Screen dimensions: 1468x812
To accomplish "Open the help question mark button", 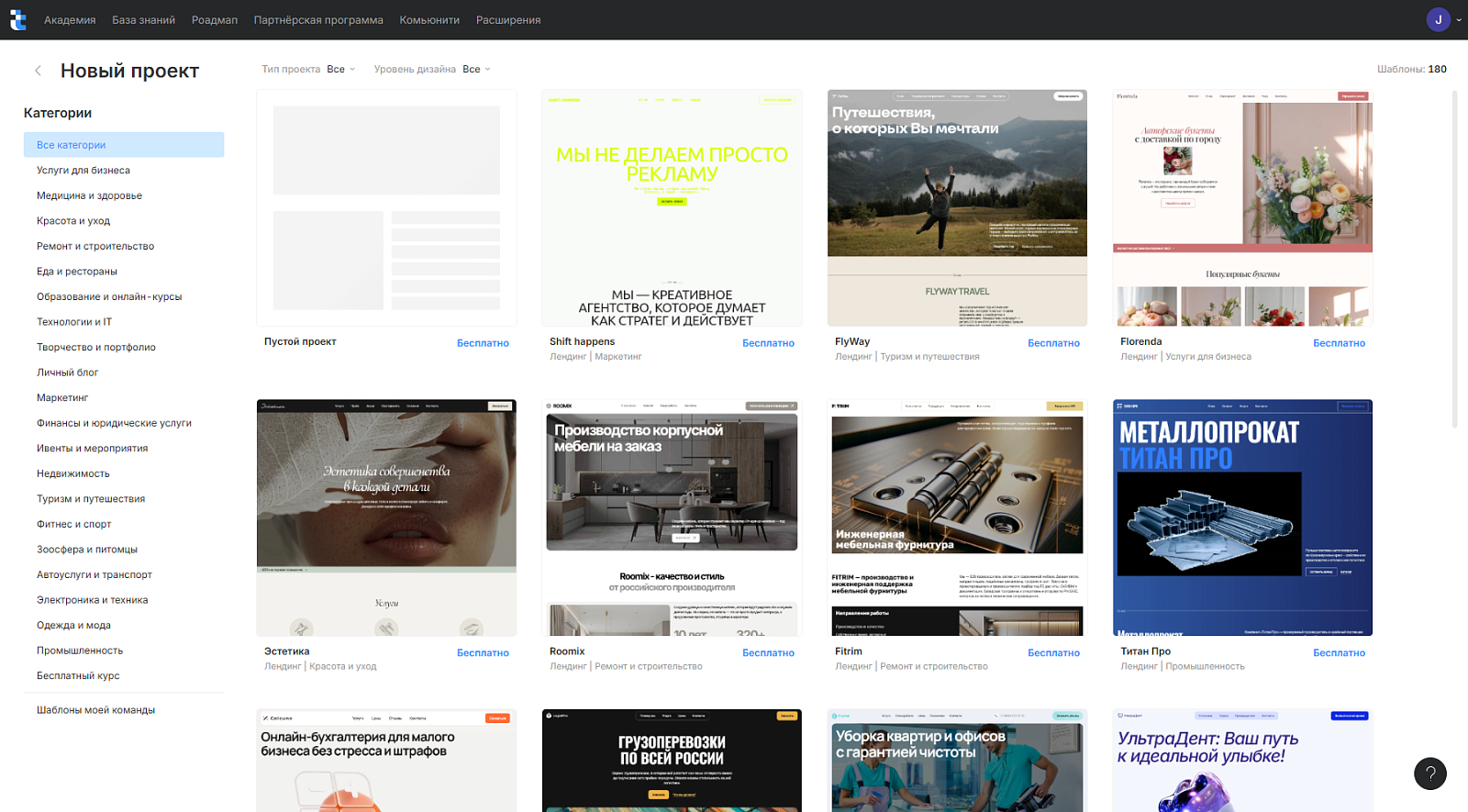I will pos(1429,773).
